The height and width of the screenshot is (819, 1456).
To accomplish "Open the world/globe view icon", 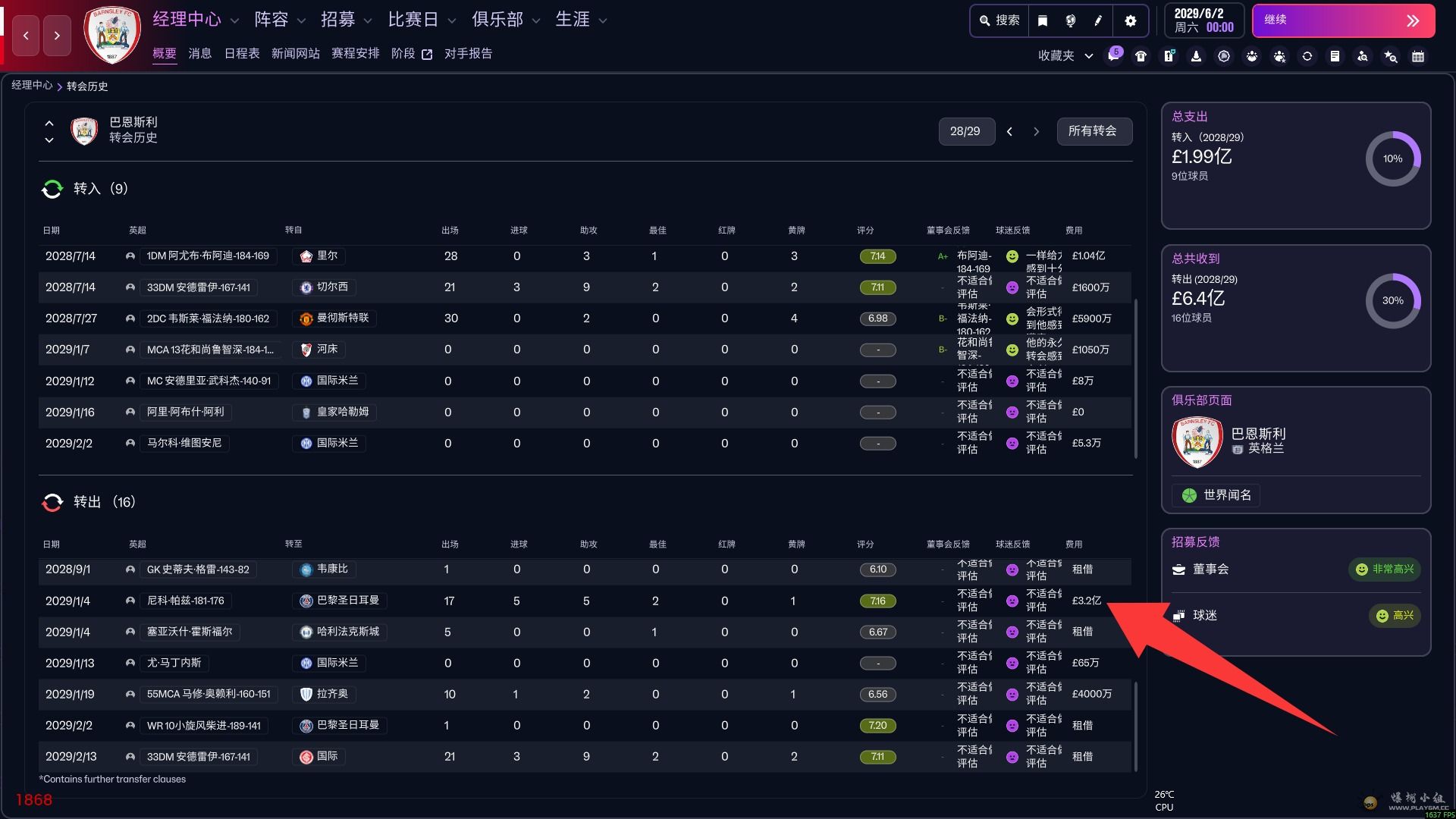I will [1070, 20].
